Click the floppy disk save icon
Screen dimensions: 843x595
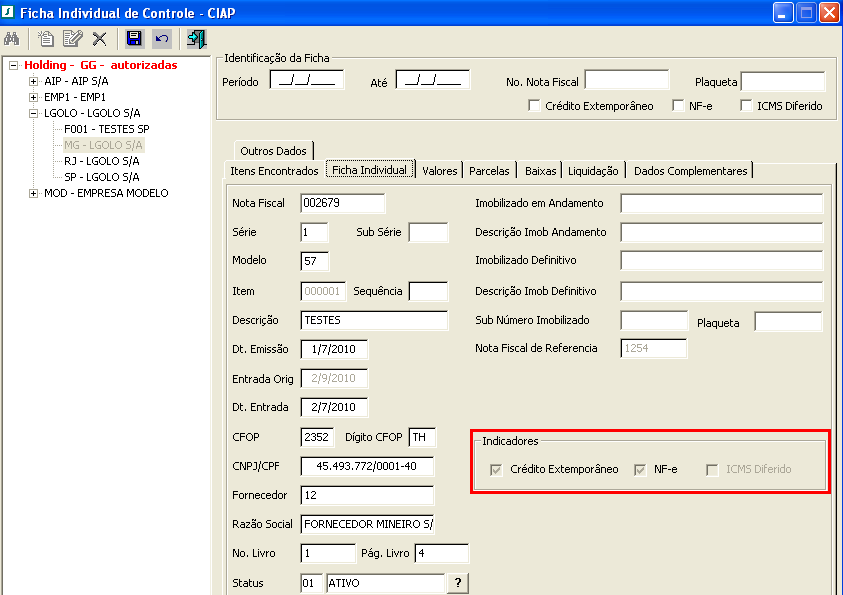click(x=134, y=39)
